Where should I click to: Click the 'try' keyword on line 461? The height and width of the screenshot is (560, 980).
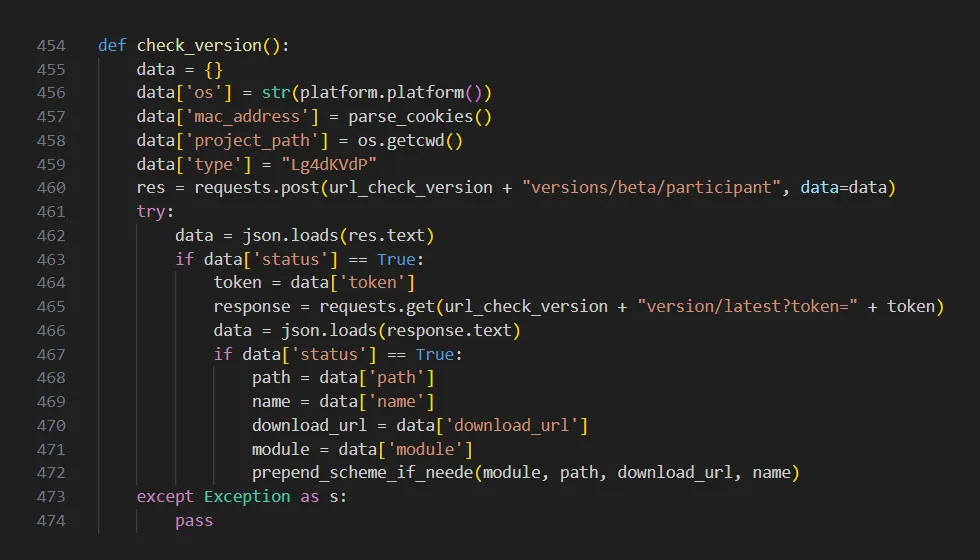(151, 212)
